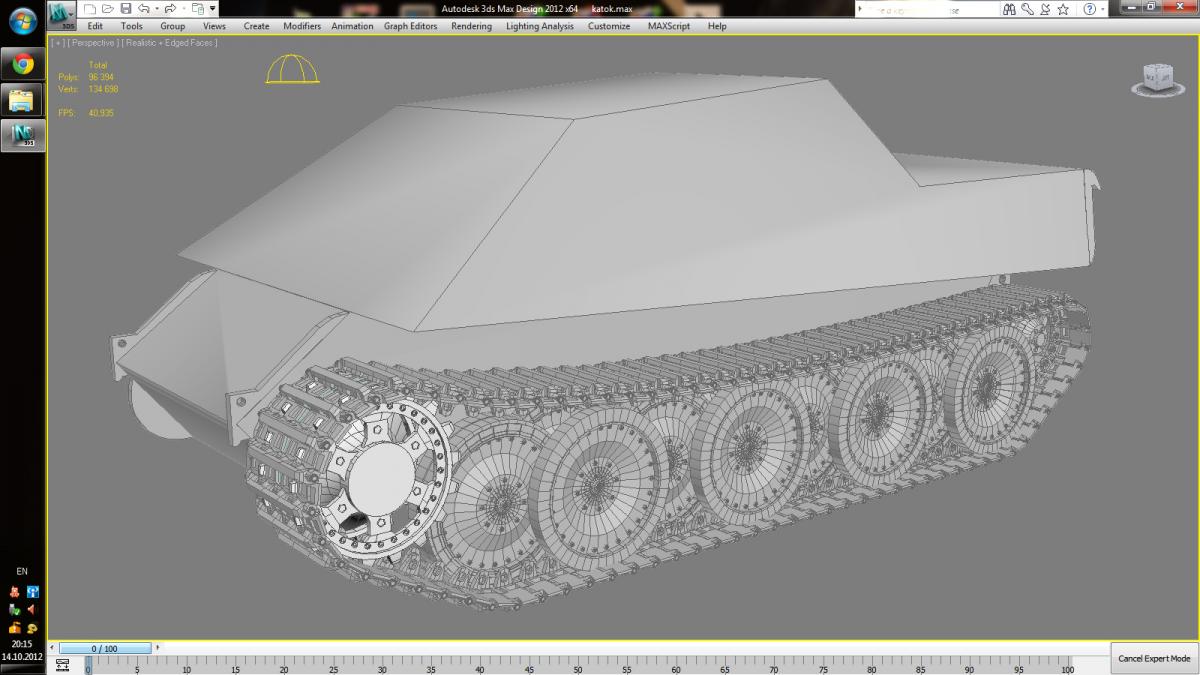Image resolution: width=1200 pixels, height=675 pixels.
Task: Open the Help menu
Action: 717,26
